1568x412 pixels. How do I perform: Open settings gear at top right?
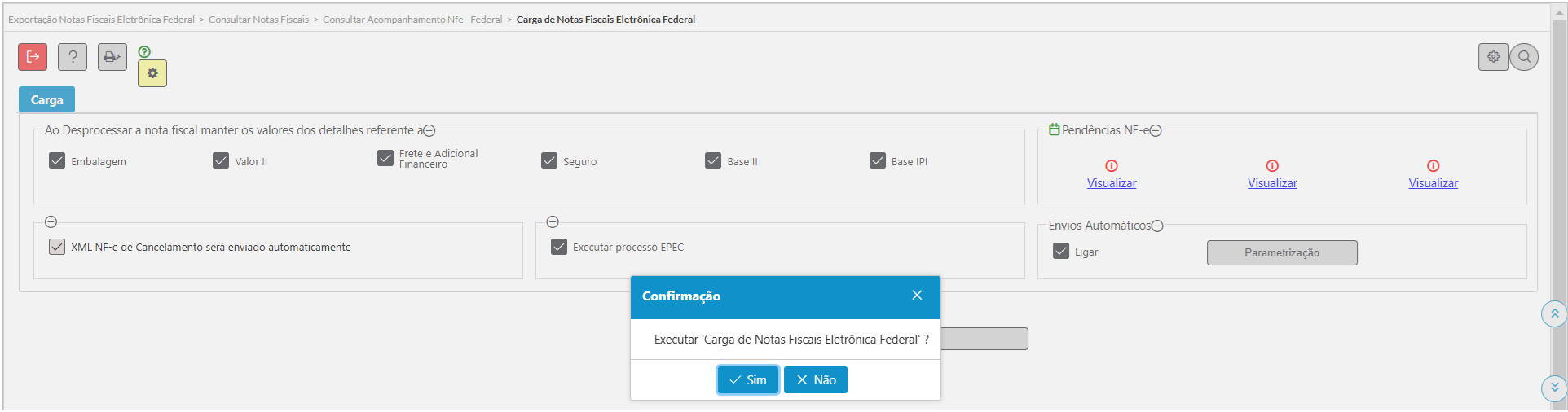point(1493,57)
